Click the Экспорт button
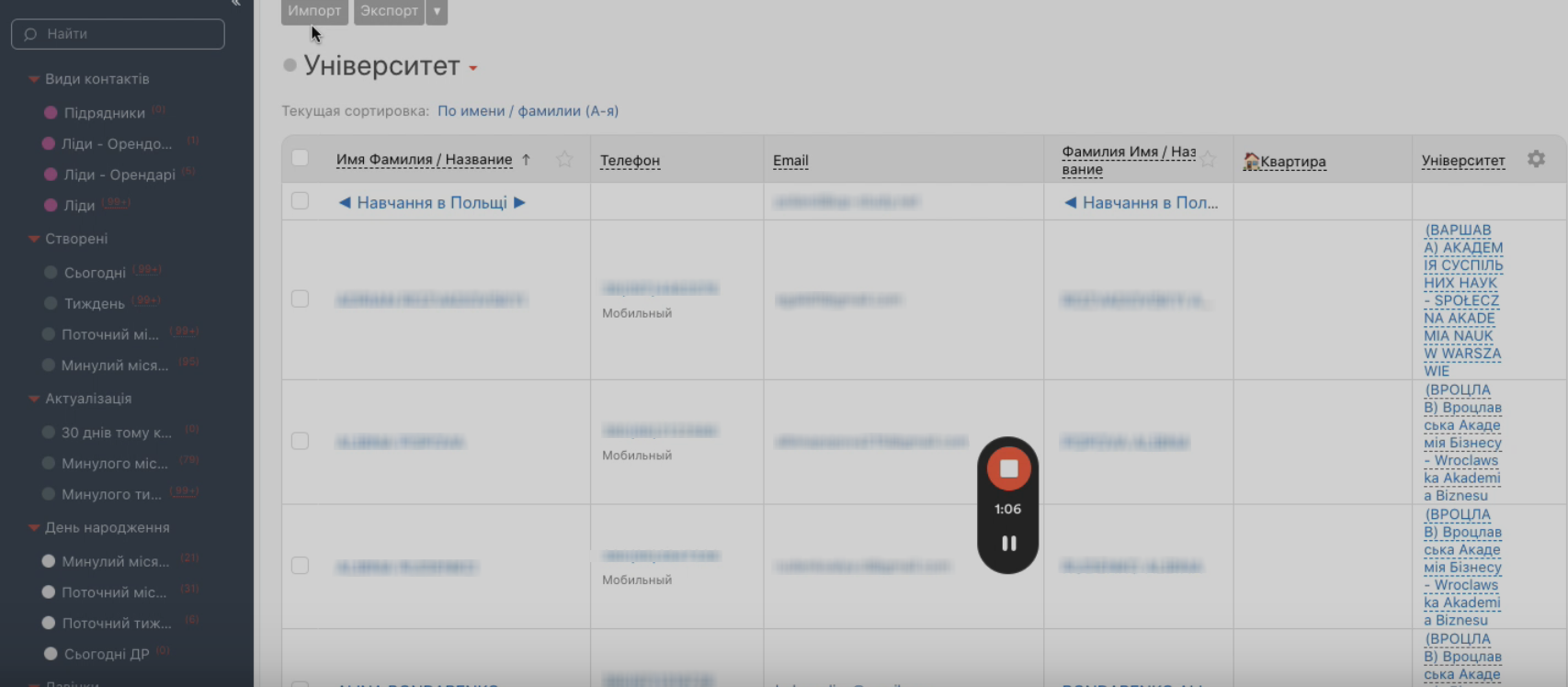The image size is (1568, 687). [389, 11]
